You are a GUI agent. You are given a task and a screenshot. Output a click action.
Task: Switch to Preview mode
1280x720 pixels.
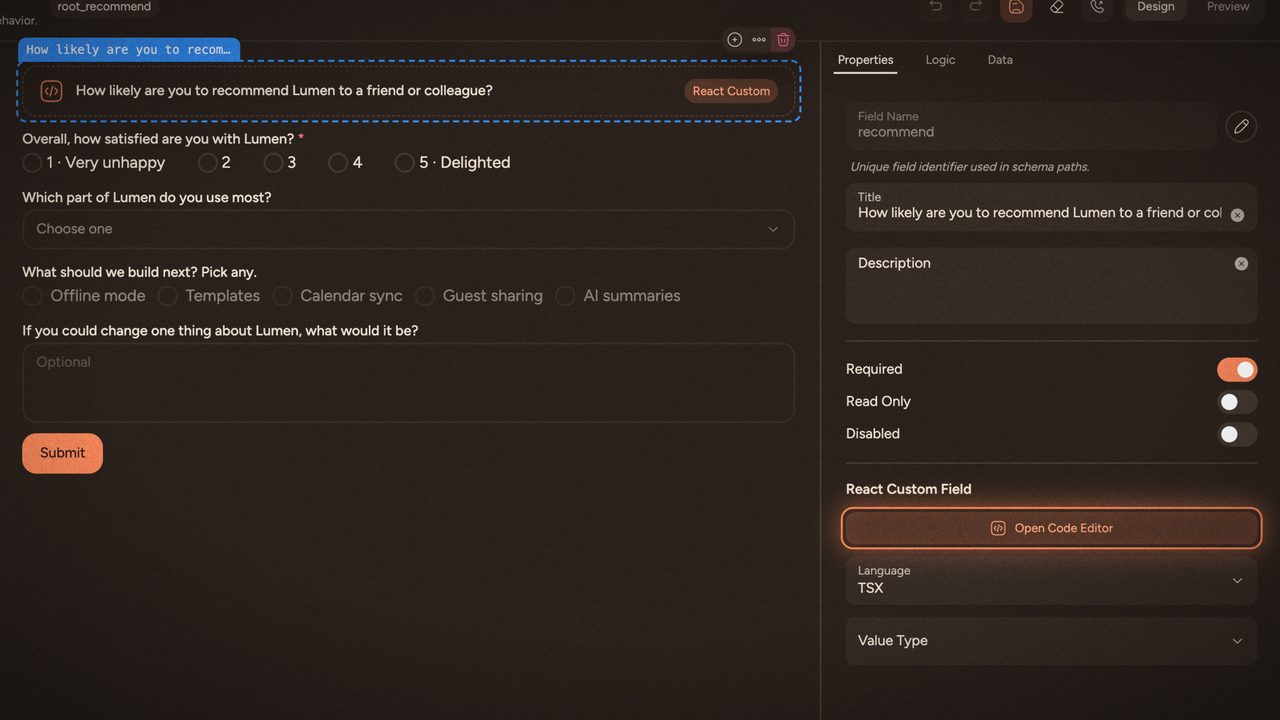tap(1228, 7)
